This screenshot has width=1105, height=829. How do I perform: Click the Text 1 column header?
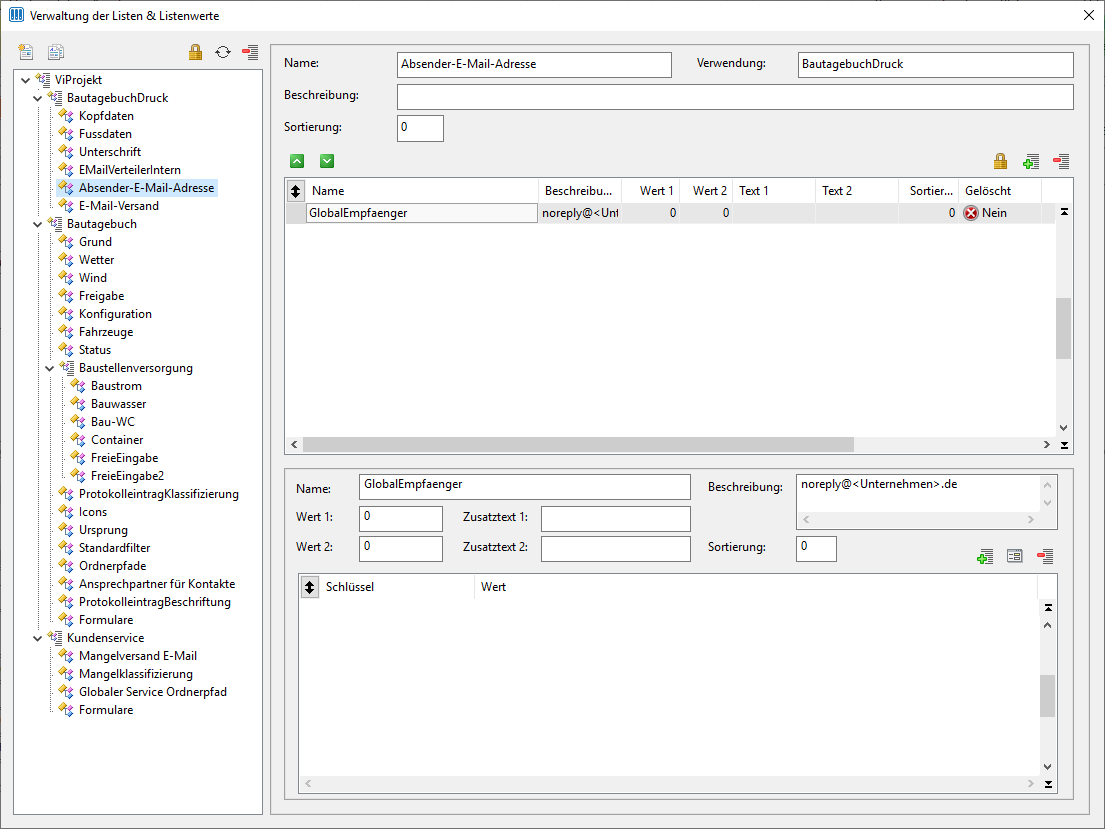(x=774, y=190)
